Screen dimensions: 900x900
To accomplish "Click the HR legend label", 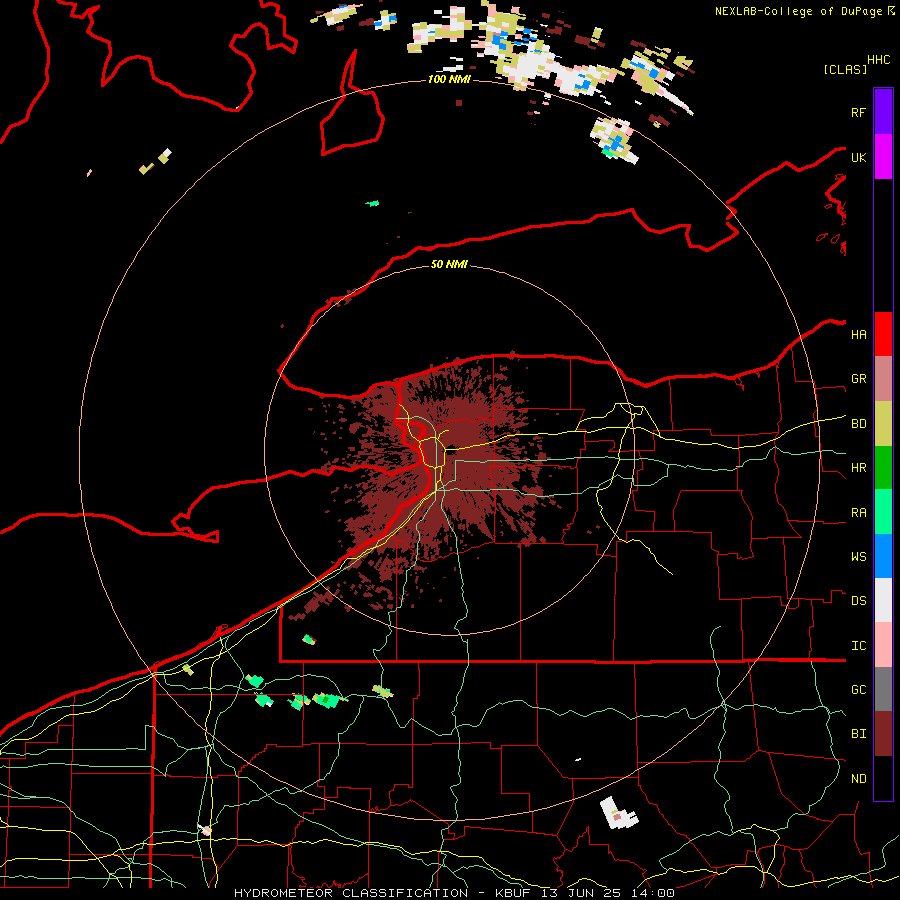I will 858,468.
